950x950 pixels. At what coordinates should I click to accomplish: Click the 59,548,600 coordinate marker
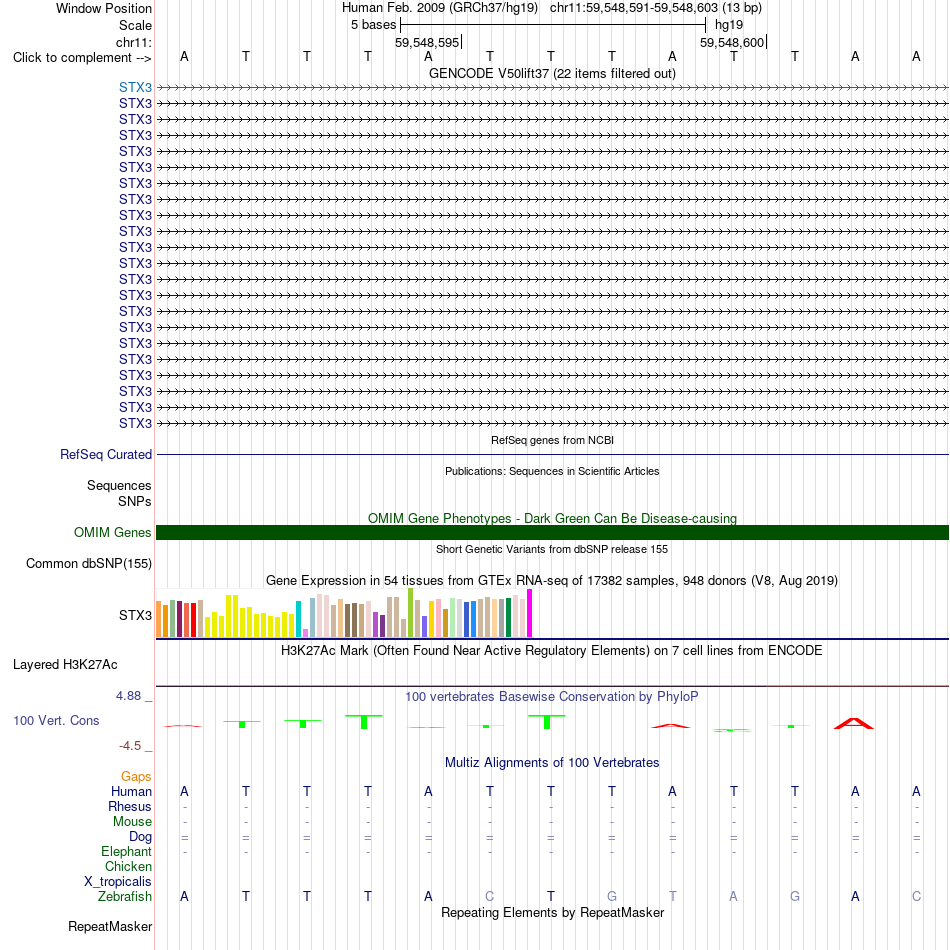(732, 42)
